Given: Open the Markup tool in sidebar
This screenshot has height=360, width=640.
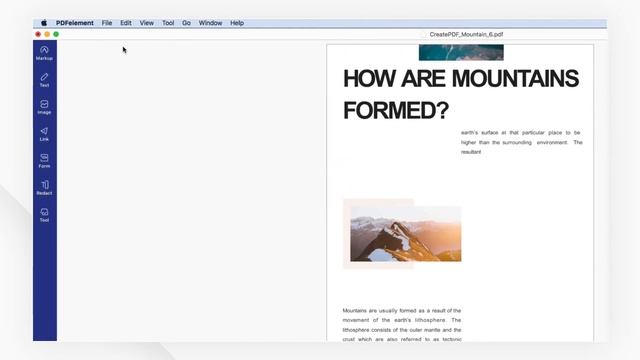Looking at the screenshot, I should coord(44,53).
